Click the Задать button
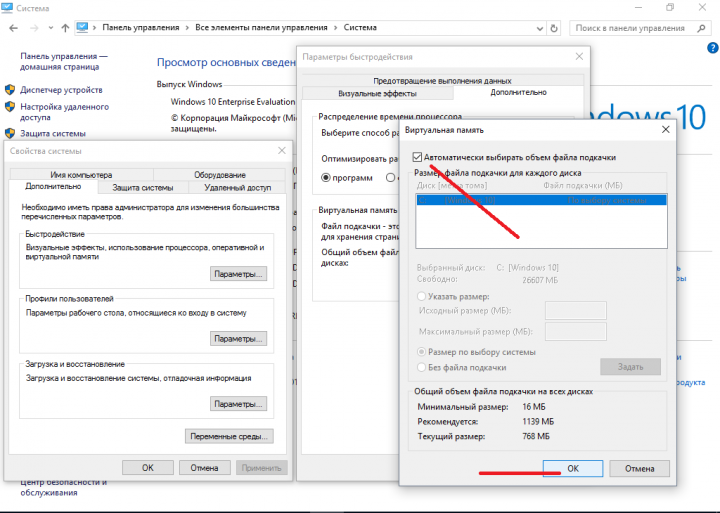Viewport: 720px width, 513px height. pos(630,366)
